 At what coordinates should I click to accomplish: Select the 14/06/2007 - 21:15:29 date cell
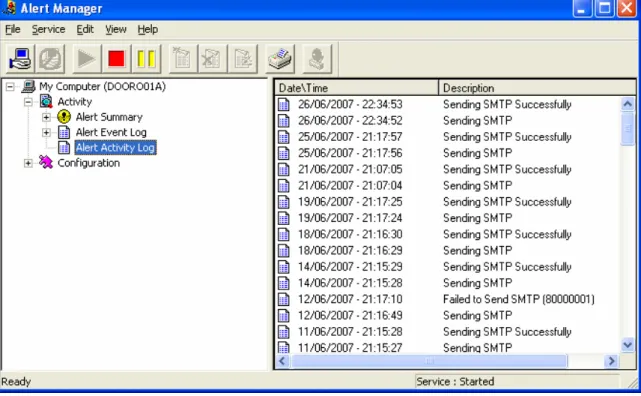click(x=350, y=267)
